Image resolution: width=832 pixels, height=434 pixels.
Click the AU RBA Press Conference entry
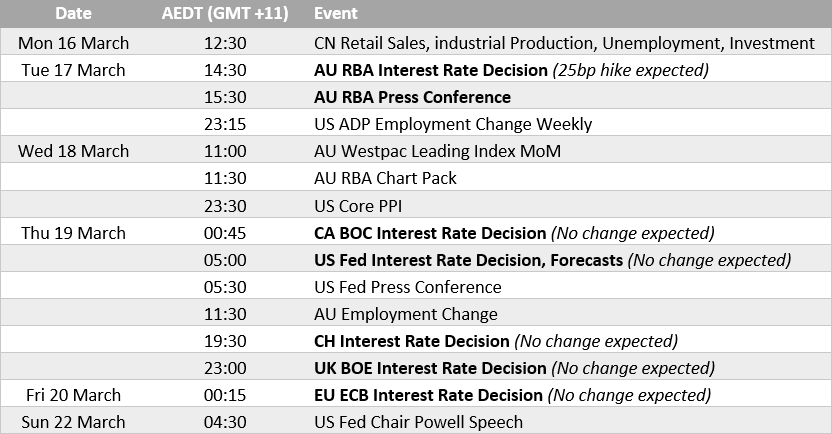(x=412, y=97)
